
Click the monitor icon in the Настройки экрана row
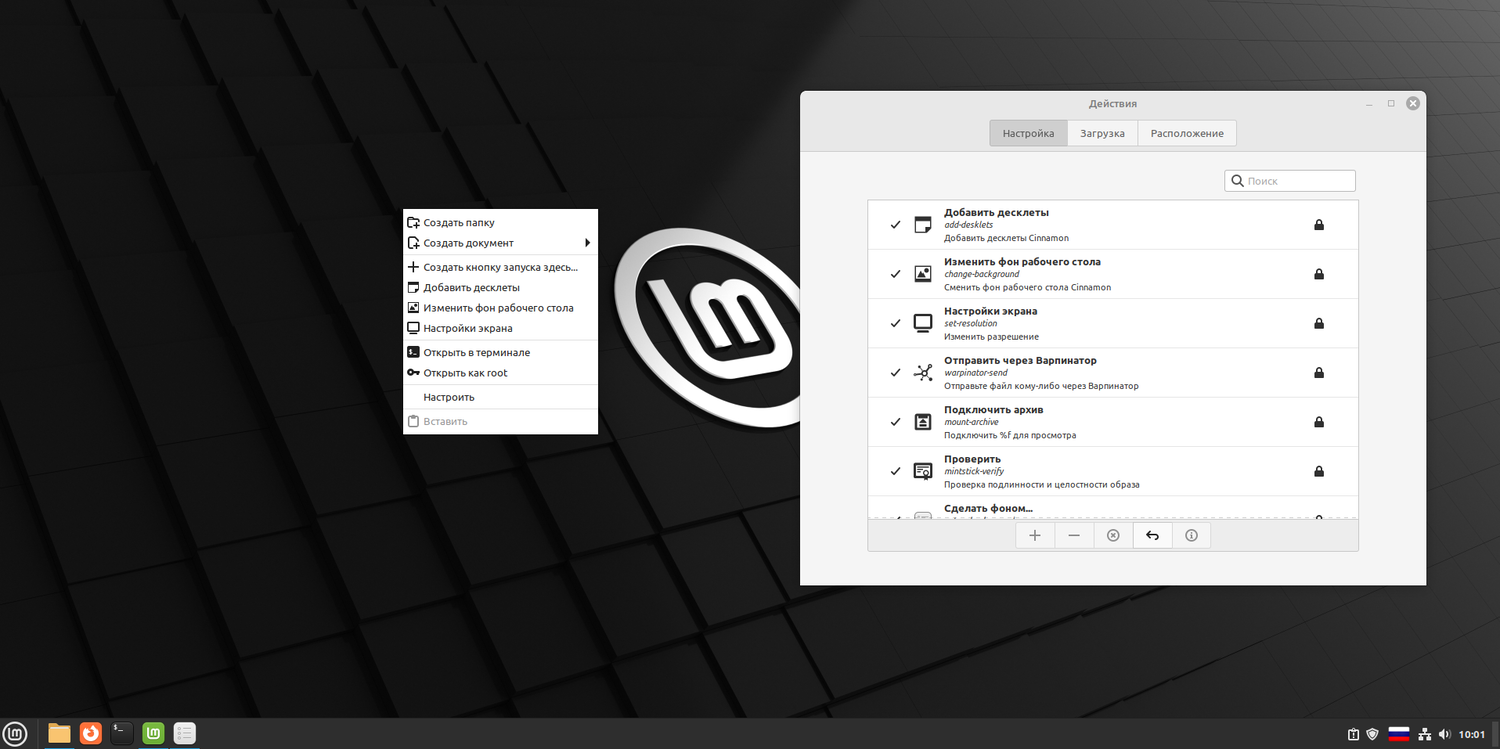(923, 323)
